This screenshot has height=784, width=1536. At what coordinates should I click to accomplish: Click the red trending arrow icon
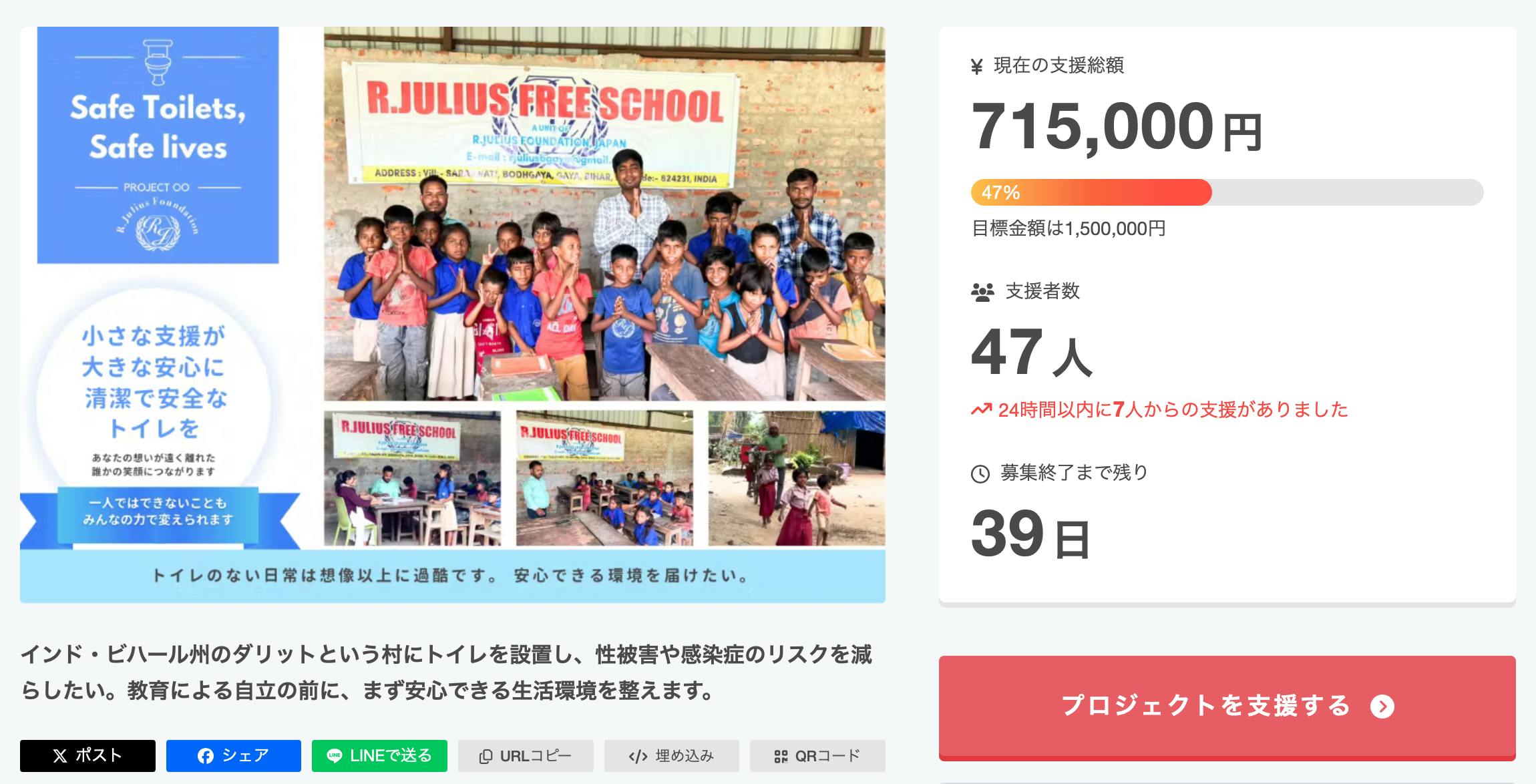[981, 409]
